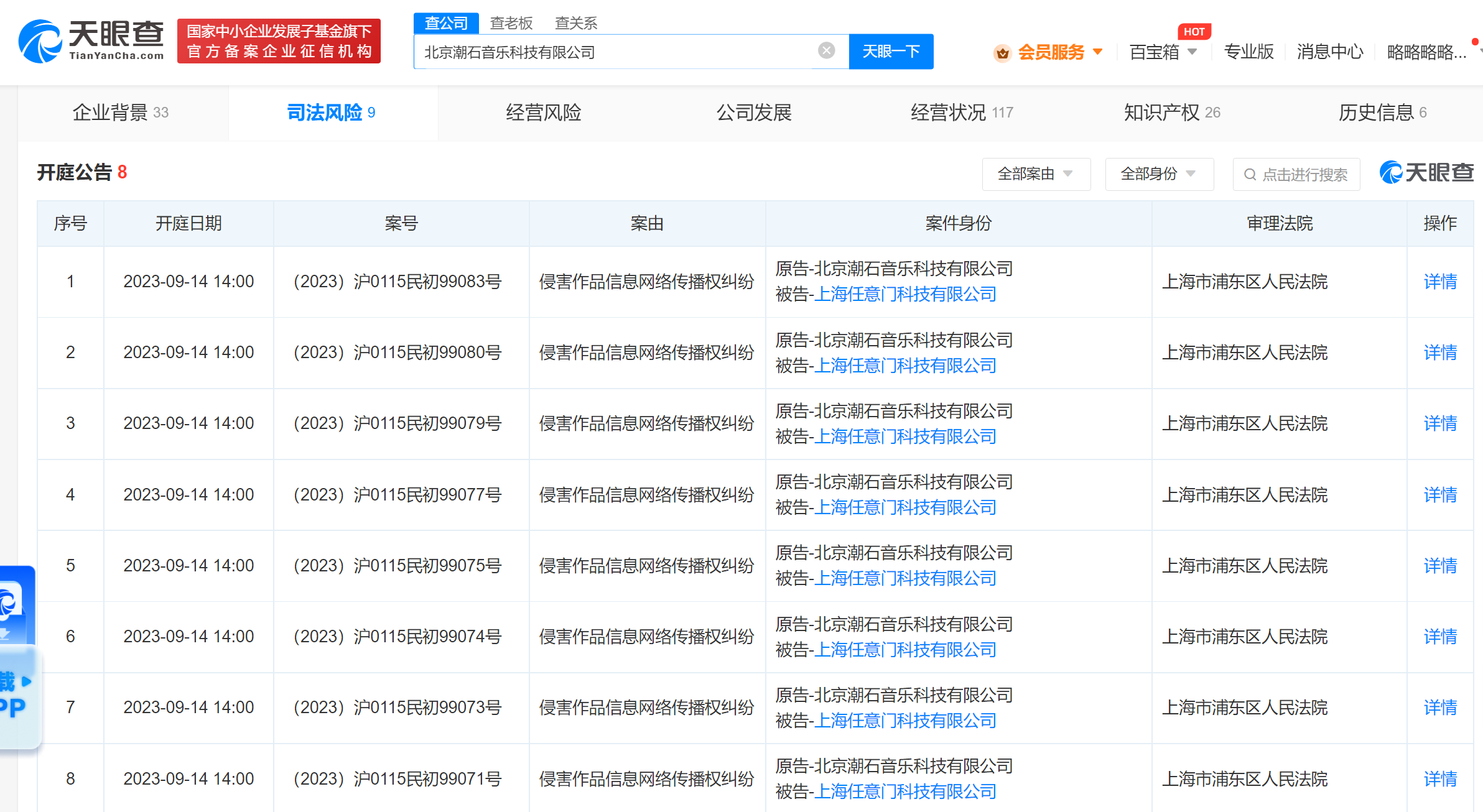Open defendant 上海任意门科技有限公司 link in row 8
This screenshot has height=812, width=1483.
[905, 791]
